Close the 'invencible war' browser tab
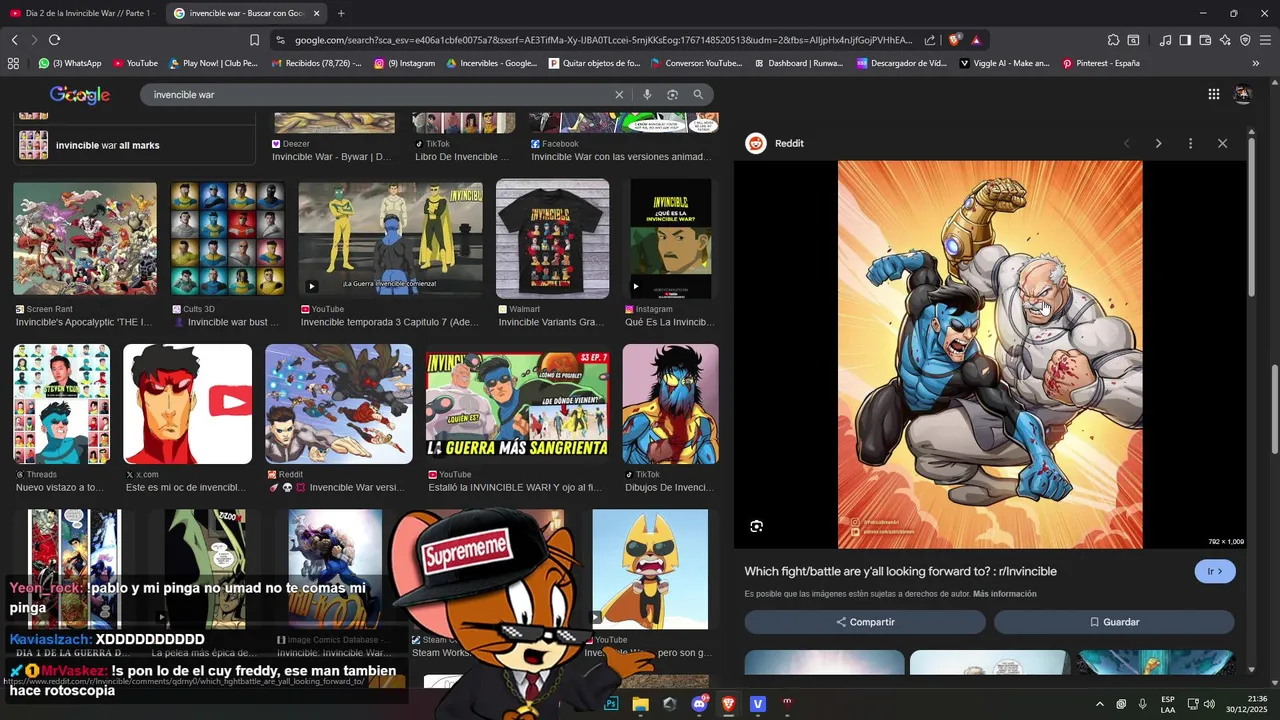The image size is (1280, 720). click(x=317, y=13)
